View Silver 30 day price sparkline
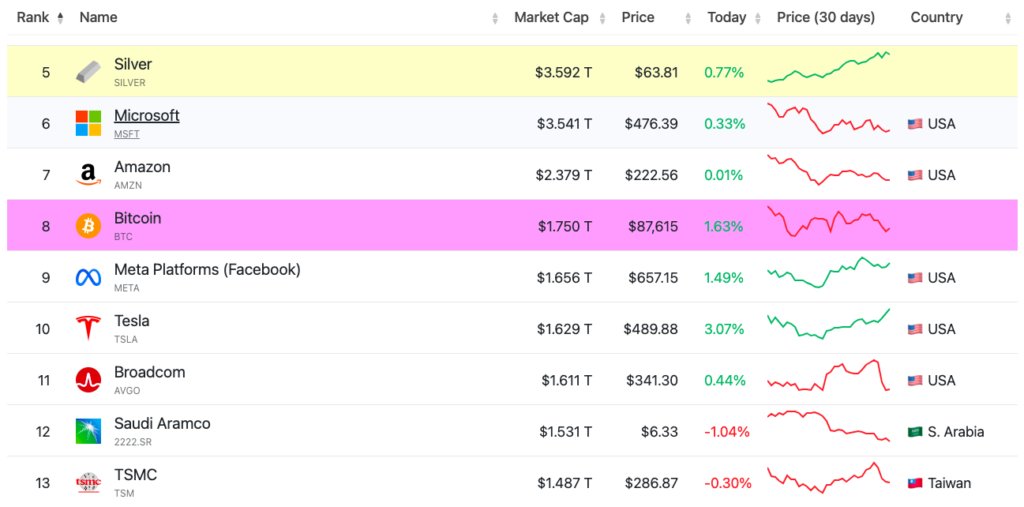 [828, 68]
